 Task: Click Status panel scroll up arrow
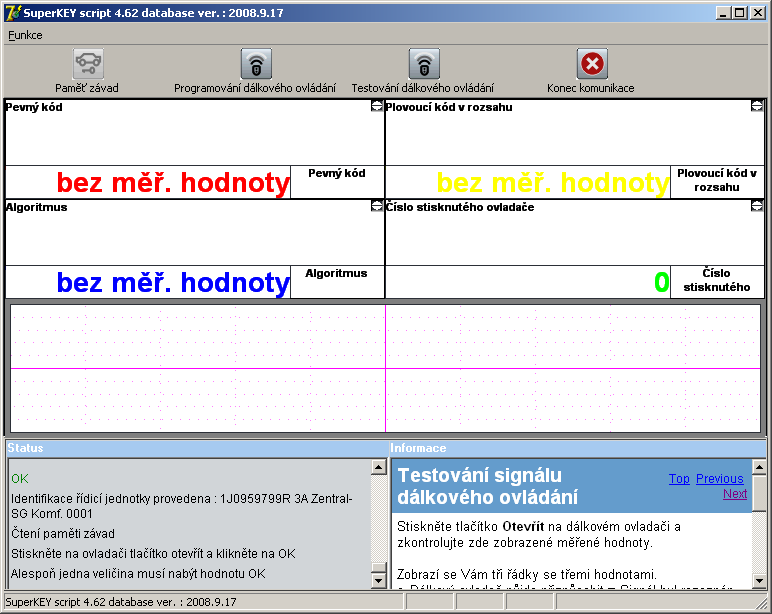[x=379, y=467]
